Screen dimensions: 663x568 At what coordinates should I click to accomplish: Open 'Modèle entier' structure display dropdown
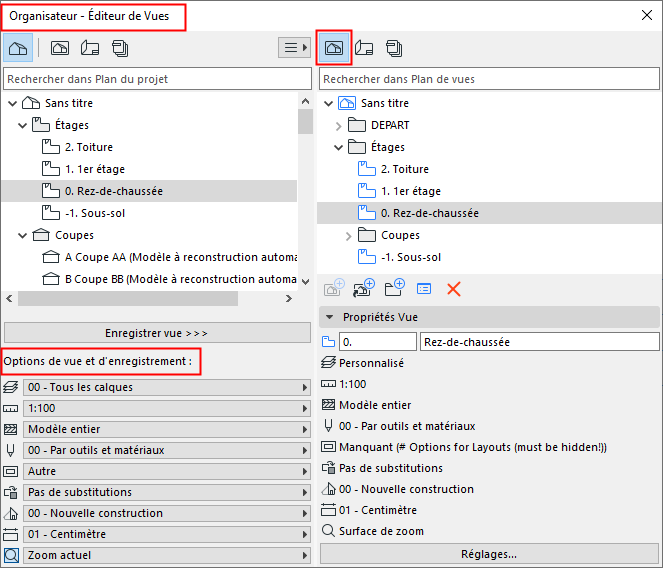pos(167,429)
